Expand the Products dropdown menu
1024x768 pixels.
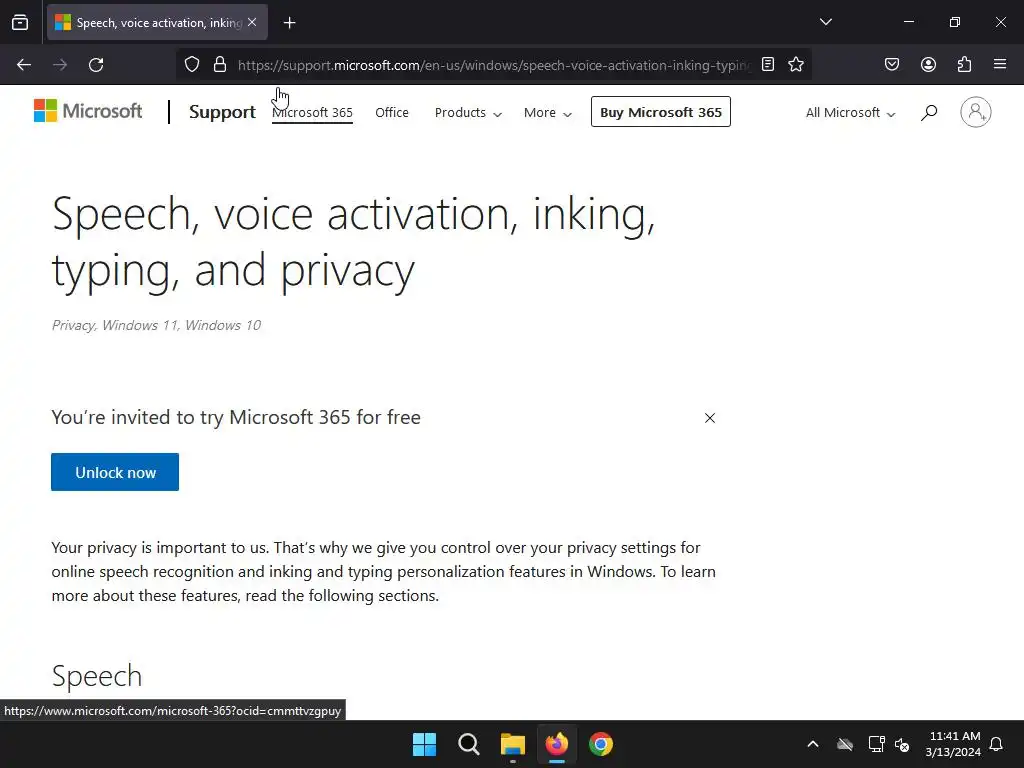tap(468, 113)
